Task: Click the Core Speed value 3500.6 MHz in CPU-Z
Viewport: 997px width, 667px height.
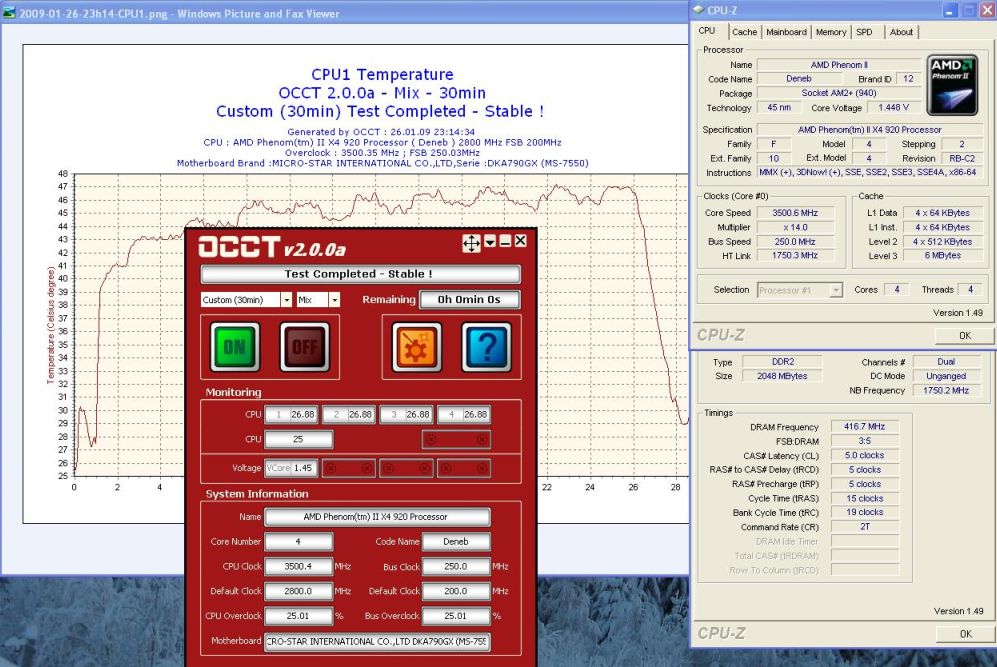Action: (x=795, y=213)
